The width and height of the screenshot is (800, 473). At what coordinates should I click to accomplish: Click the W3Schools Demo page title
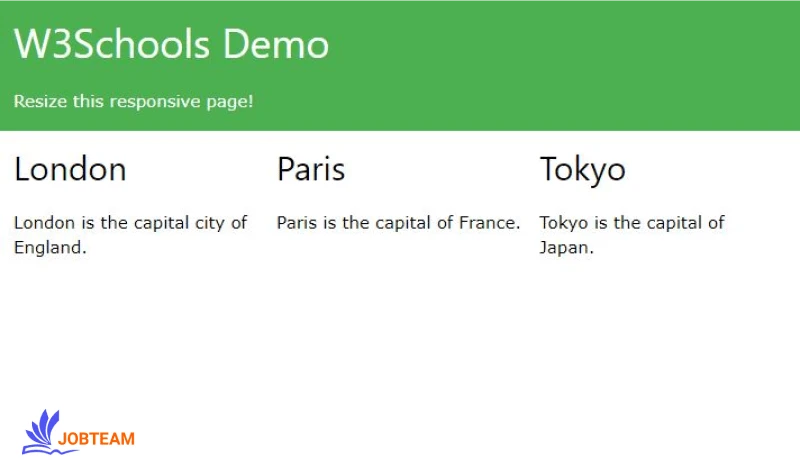[171, 44]
